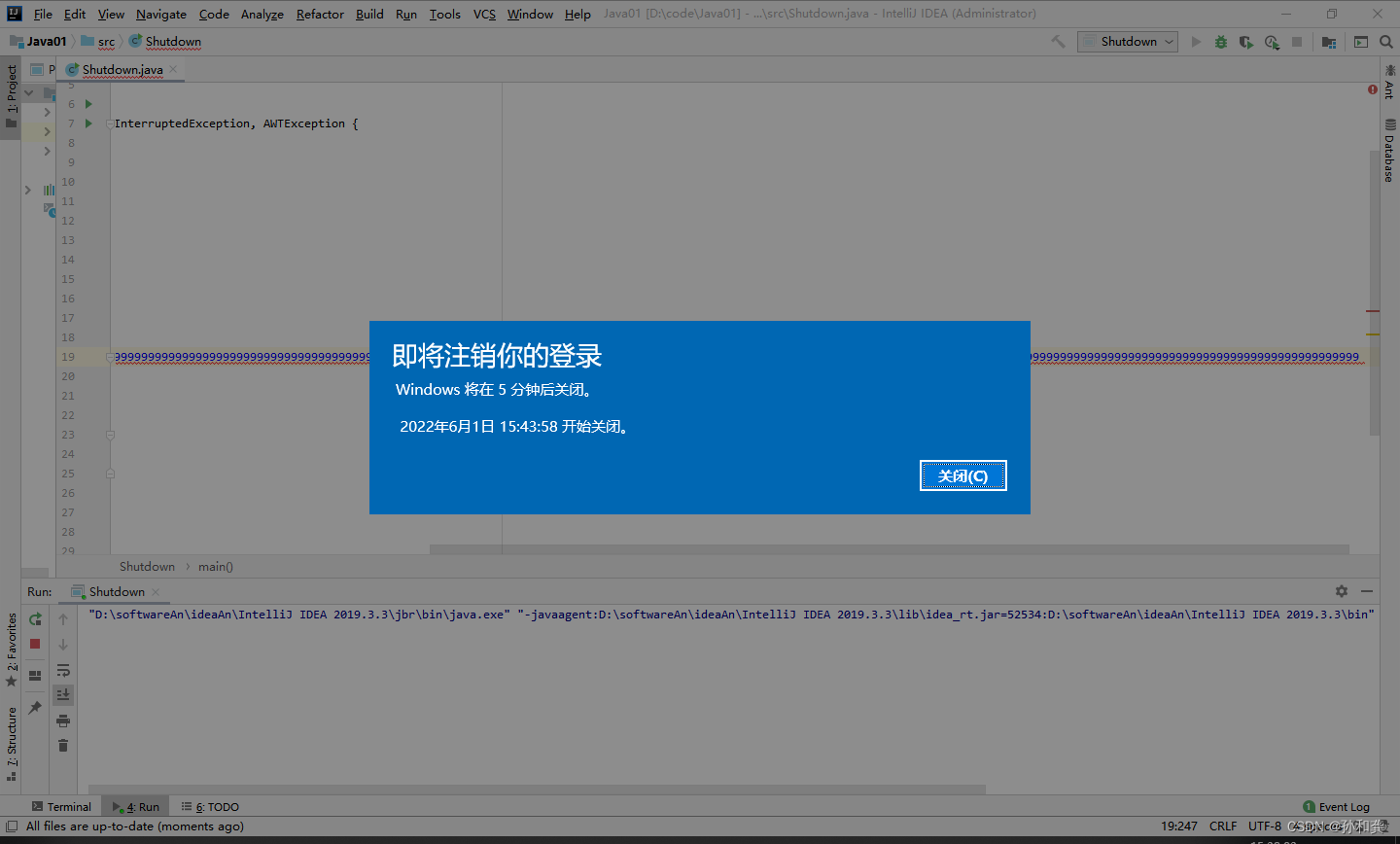This screenshot has height=844, width=1400.
Task: Print console output with printer icon
Action: pos(63,721)
